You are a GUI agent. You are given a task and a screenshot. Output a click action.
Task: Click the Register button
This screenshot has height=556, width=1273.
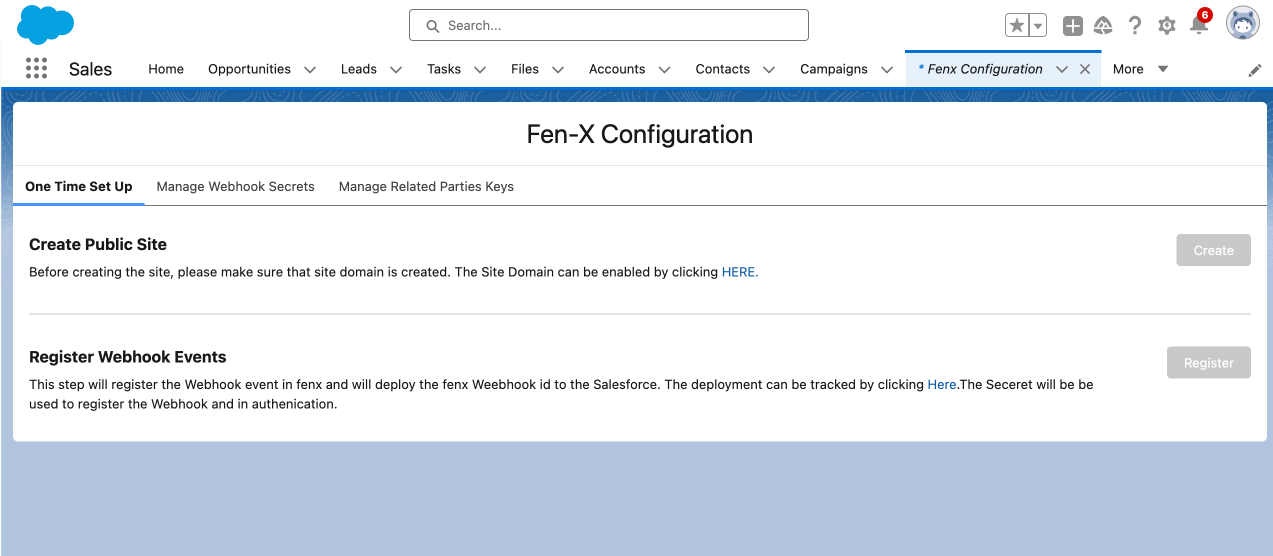coord(1209,362)
